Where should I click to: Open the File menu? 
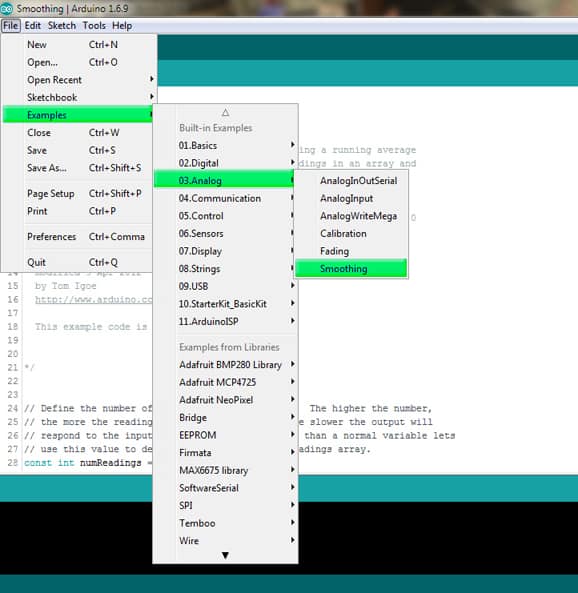click(11, 26)
